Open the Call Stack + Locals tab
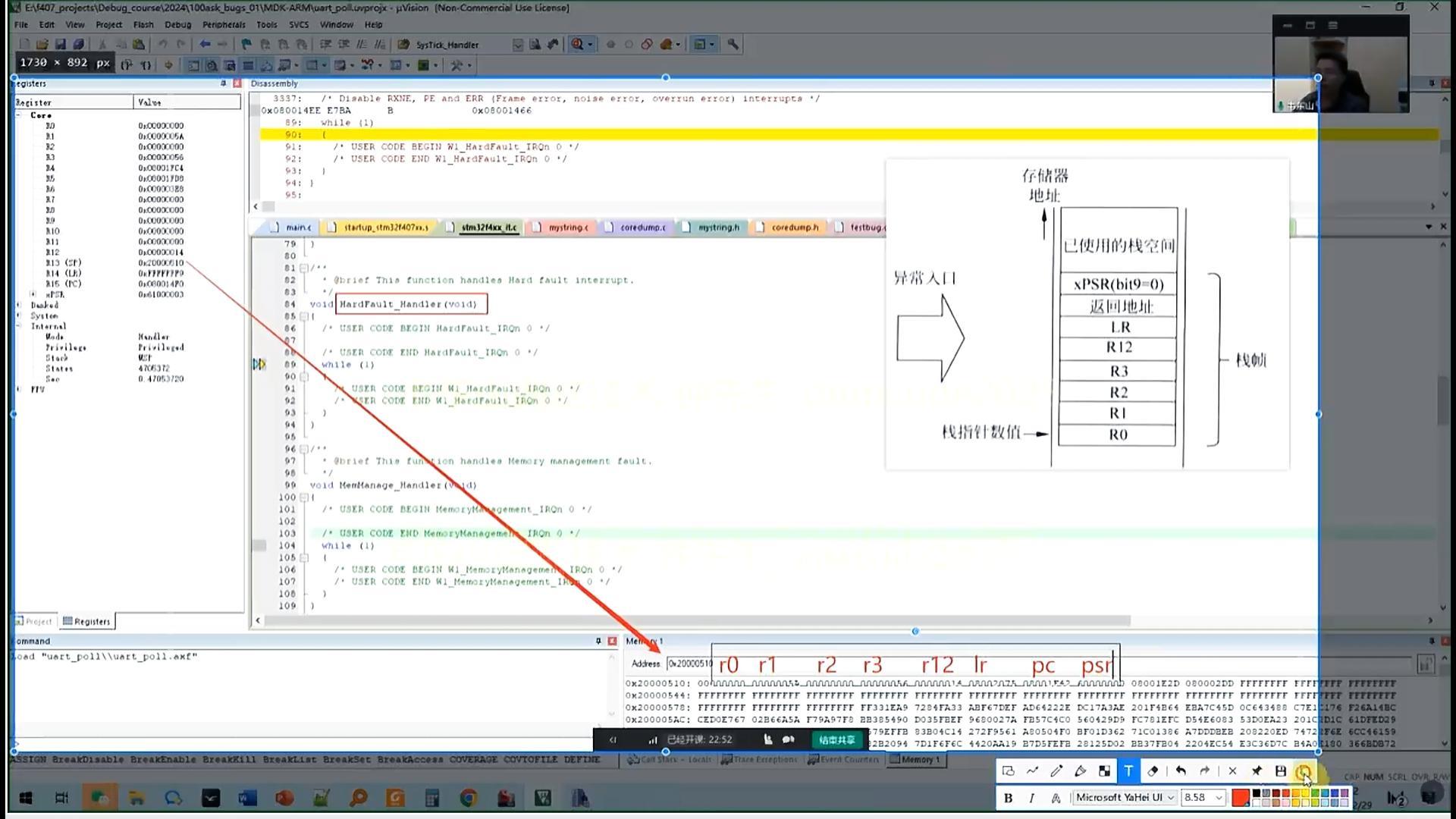 pyautogui.click(x=669, y=759)
